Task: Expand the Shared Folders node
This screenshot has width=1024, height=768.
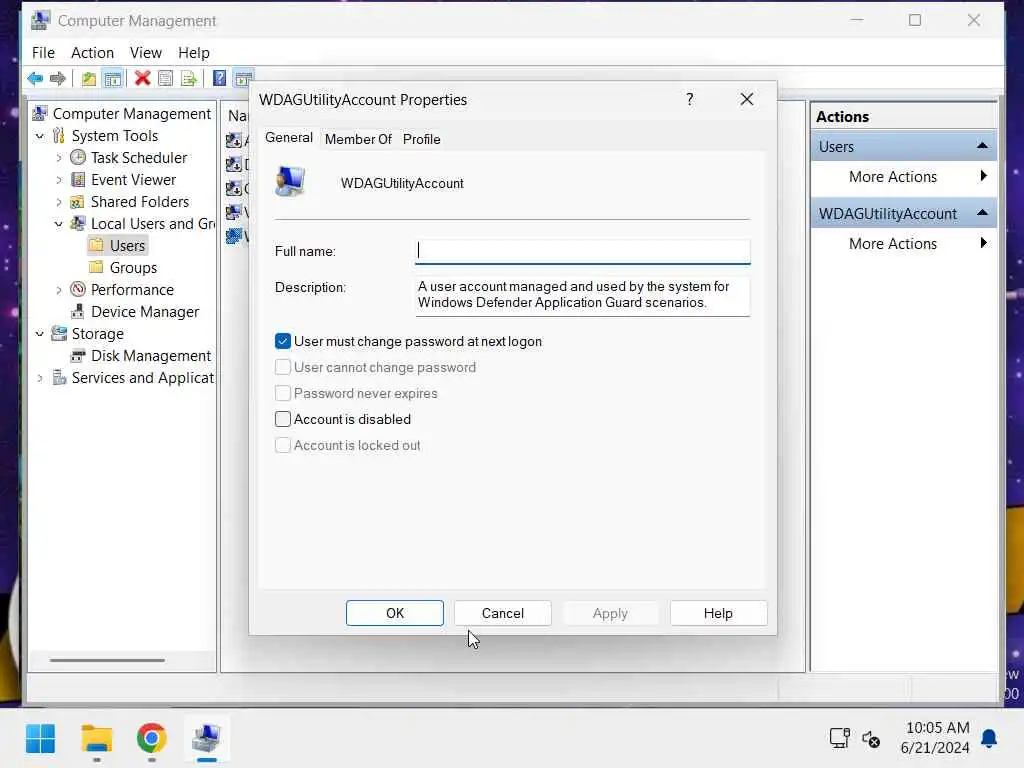Action: [59, 202]
